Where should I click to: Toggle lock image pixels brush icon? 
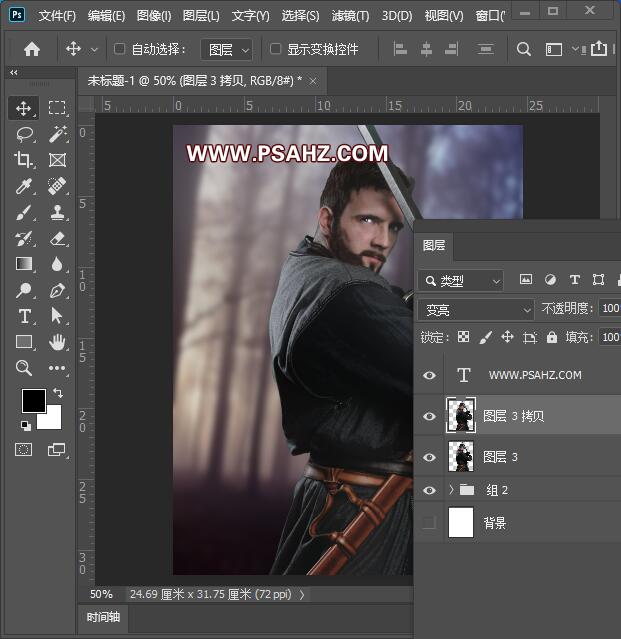click(485, 337)
